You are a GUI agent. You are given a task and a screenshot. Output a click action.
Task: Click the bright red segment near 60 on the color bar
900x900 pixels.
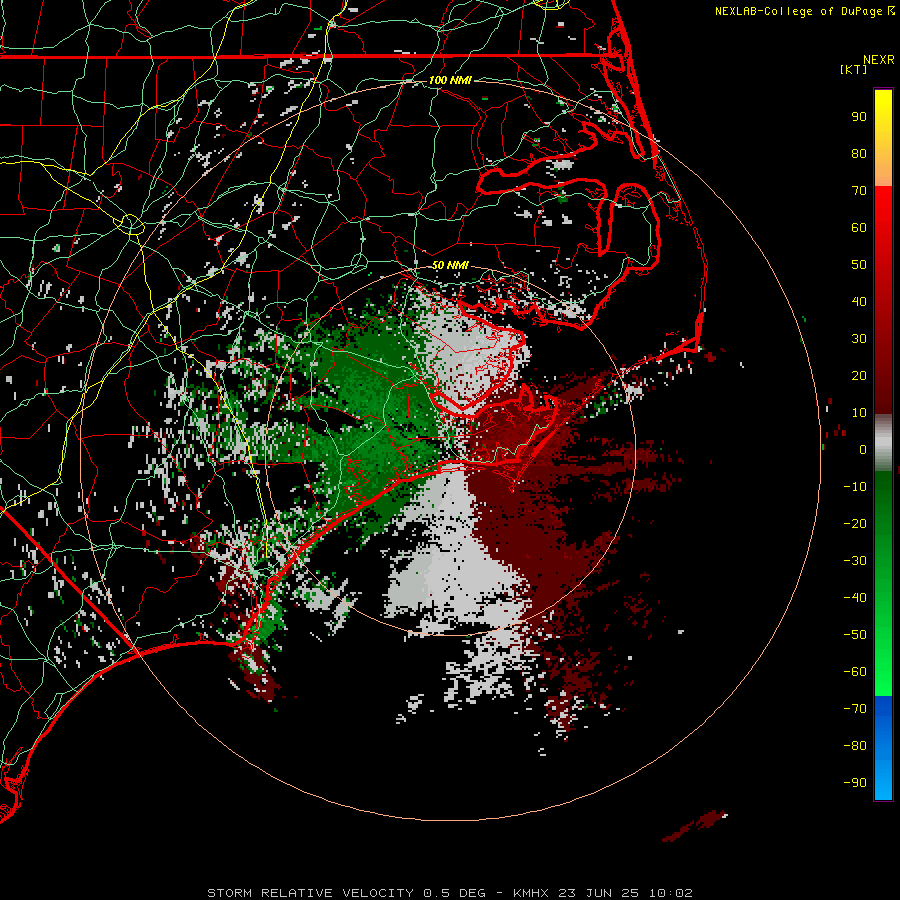(x=883, y=228)
